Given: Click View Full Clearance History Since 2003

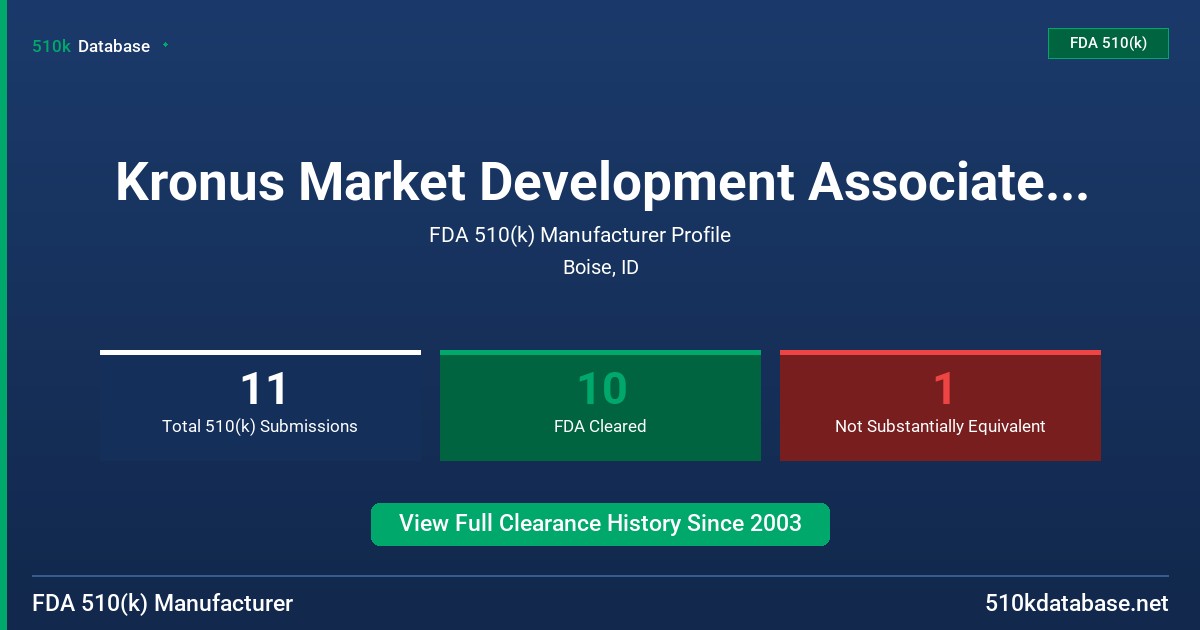Looking at the screenshot, I should tap(600, 524).
